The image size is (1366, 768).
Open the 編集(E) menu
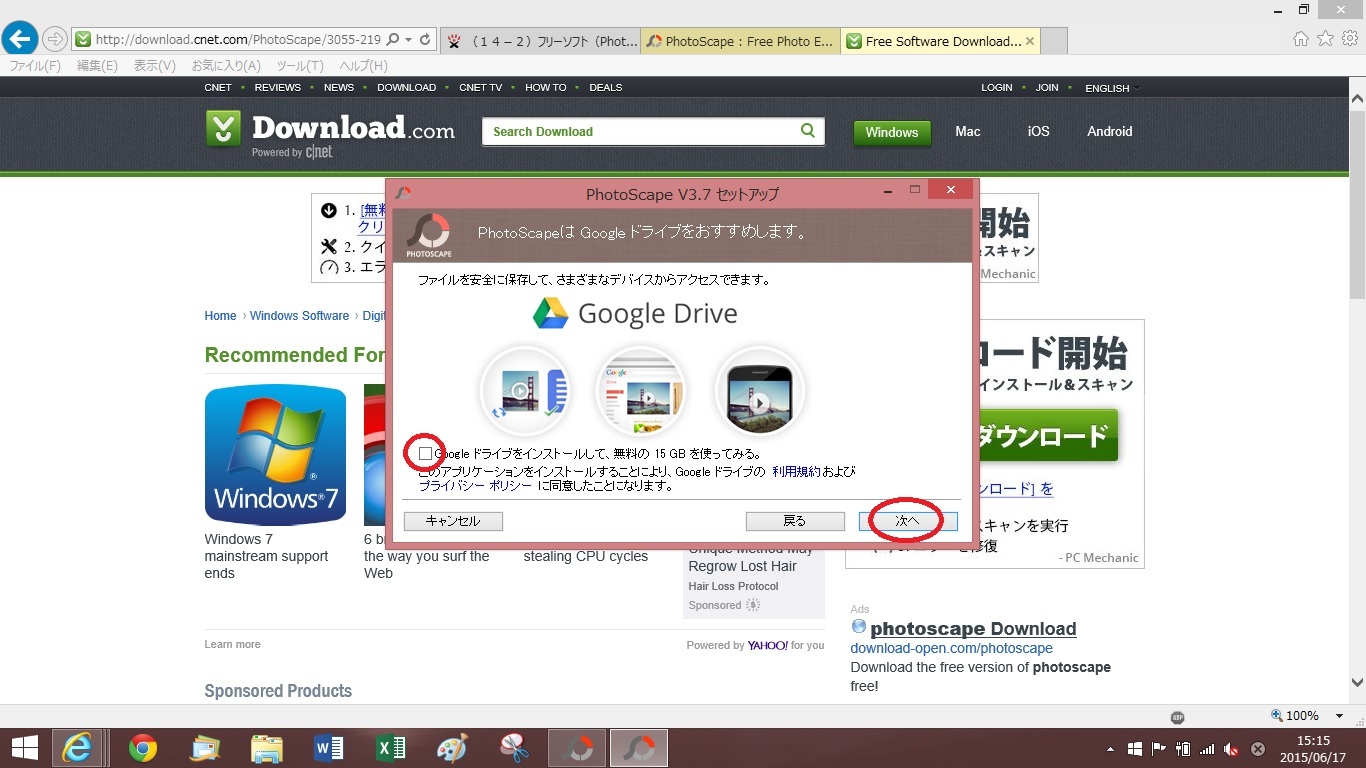[97, 65]
